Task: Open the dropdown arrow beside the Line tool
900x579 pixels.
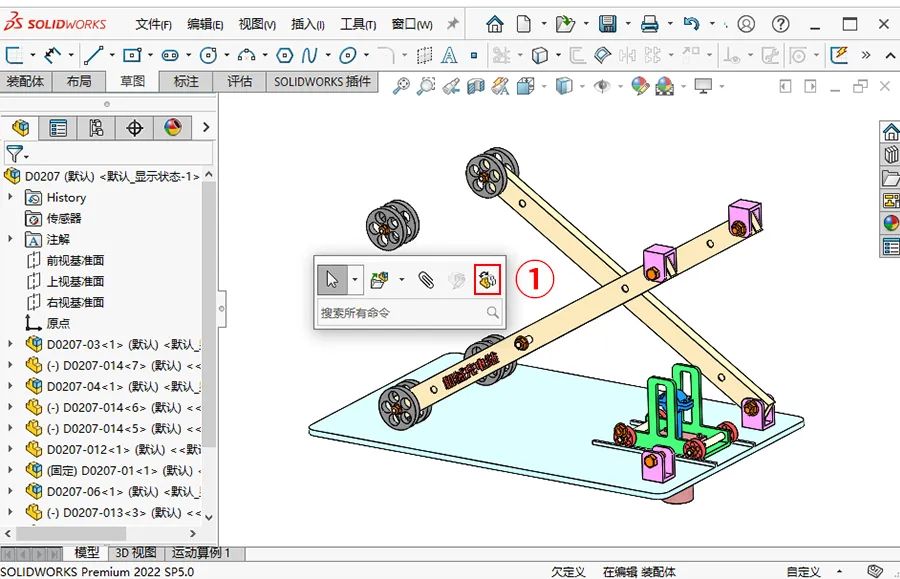Action: [112, 55]
